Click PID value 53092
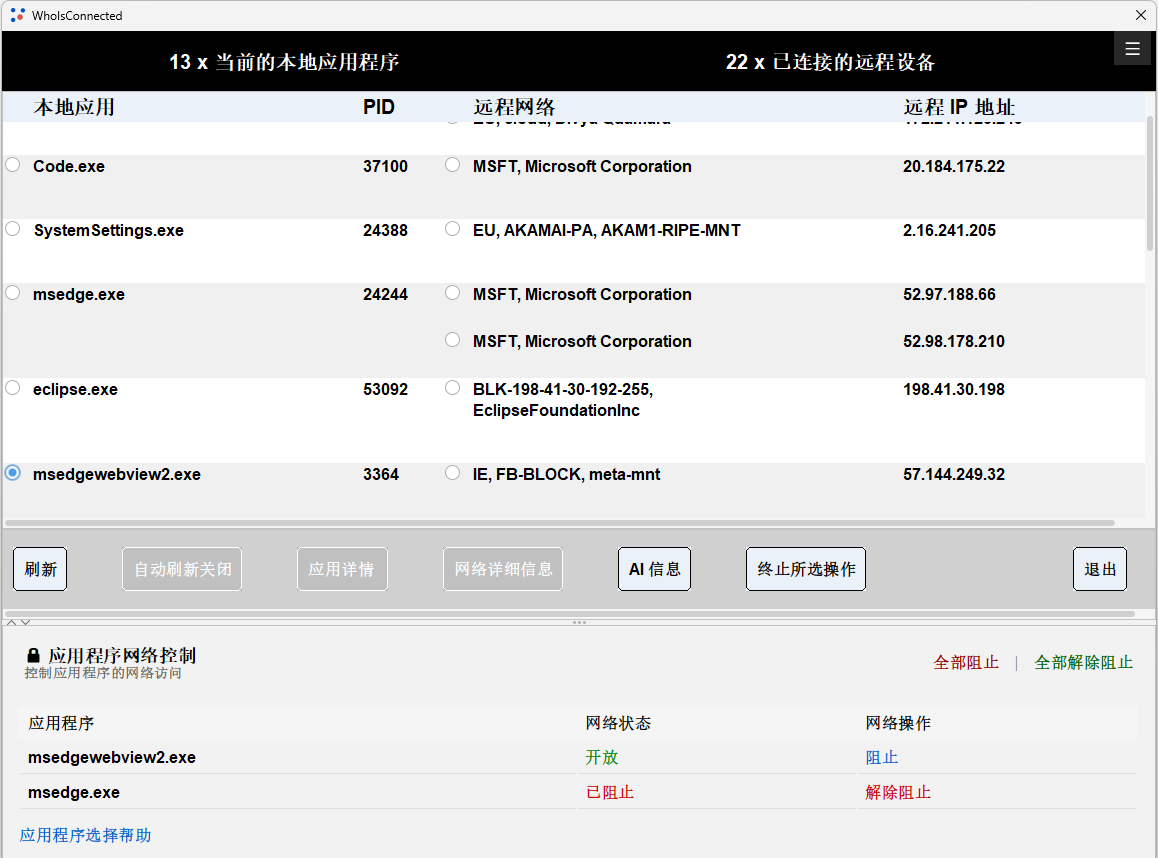This screenshot has width=1158, height=858. tap(385, 389)
